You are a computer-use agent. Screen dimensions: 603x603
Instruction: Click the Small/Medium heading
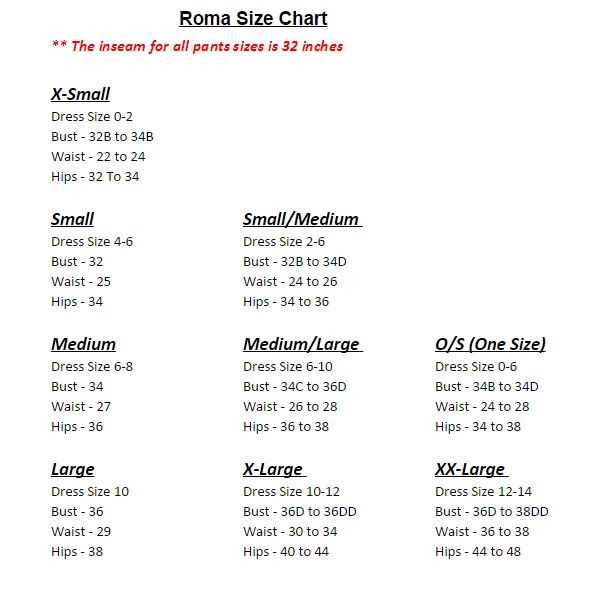click(x=301, y=220)
